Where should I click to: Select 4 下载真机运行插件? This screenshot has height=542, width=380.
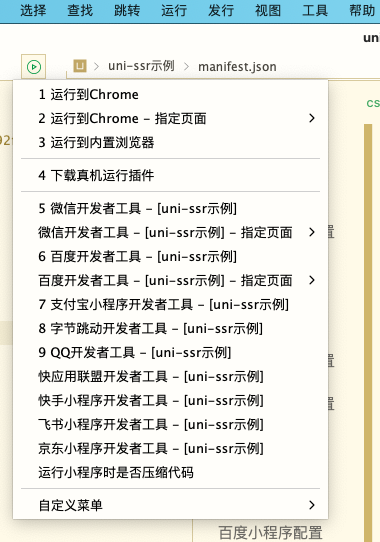pos(170,175)
